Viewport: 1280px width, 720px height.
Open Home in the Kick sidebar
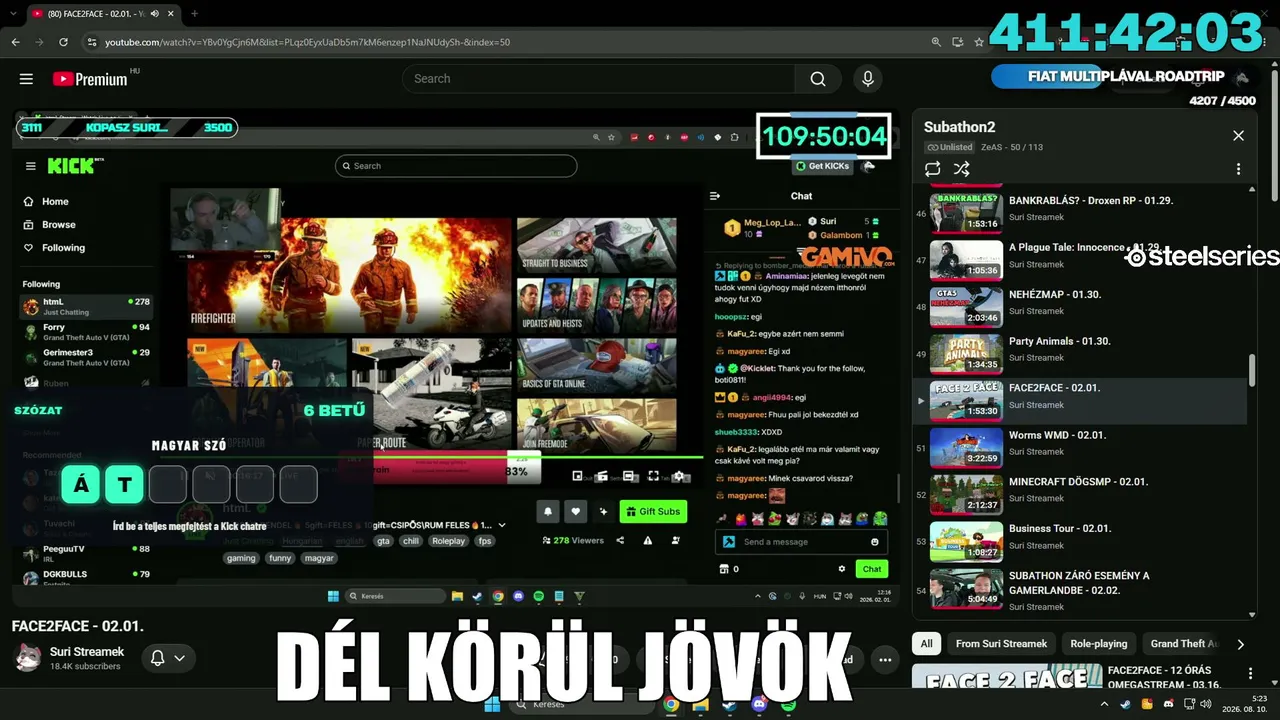(46, 202)
